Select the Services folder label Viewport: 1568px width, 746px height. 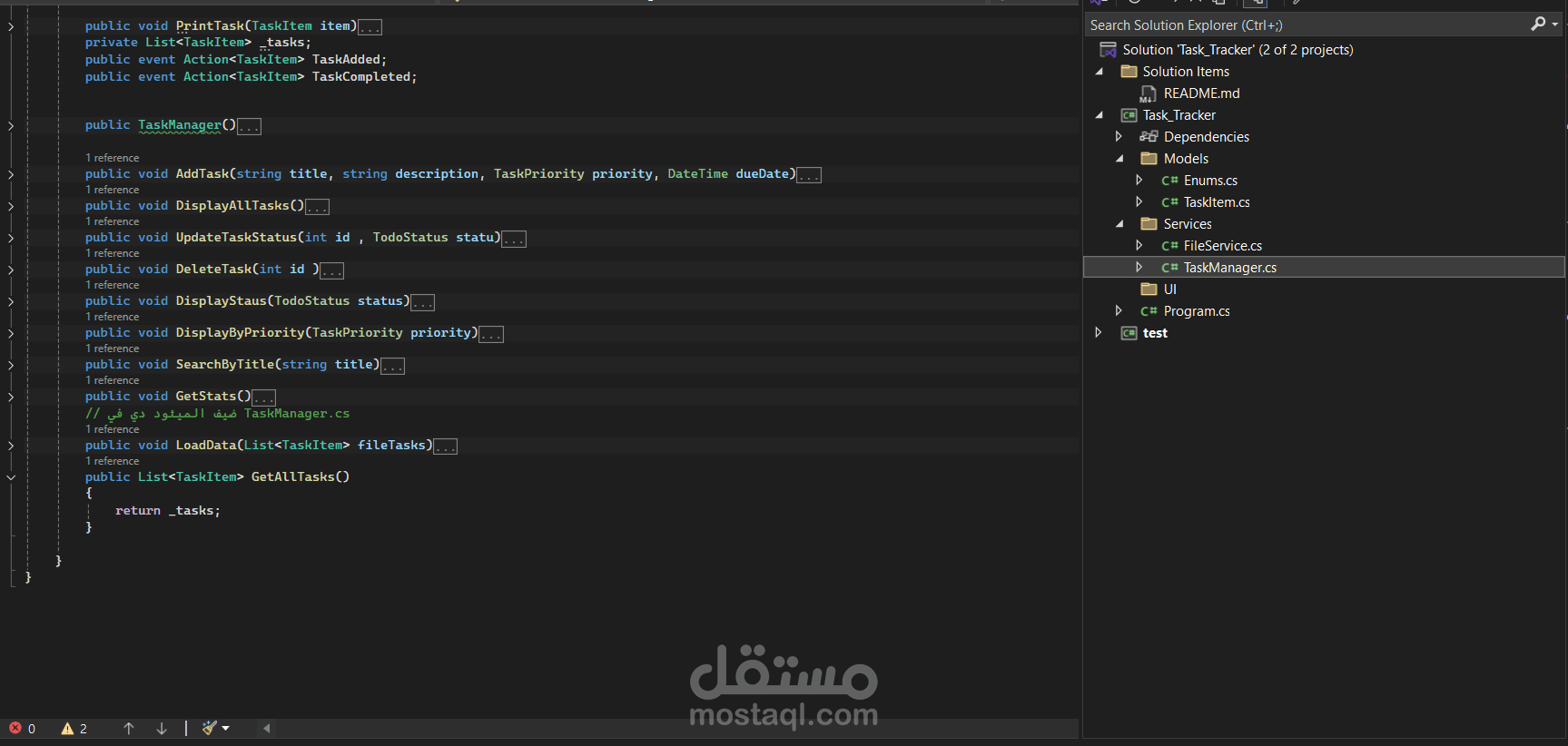(1188, 224)
